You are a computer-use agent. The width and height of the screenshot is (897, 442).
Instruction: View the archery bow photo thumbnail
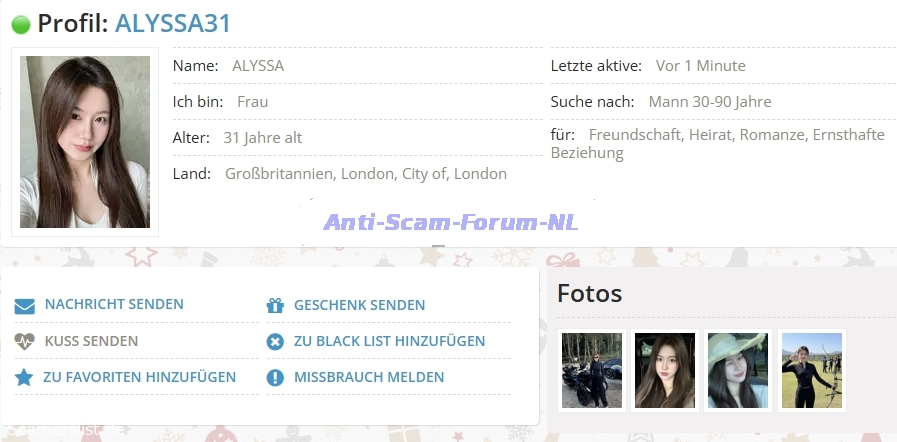tap(811, 370)
